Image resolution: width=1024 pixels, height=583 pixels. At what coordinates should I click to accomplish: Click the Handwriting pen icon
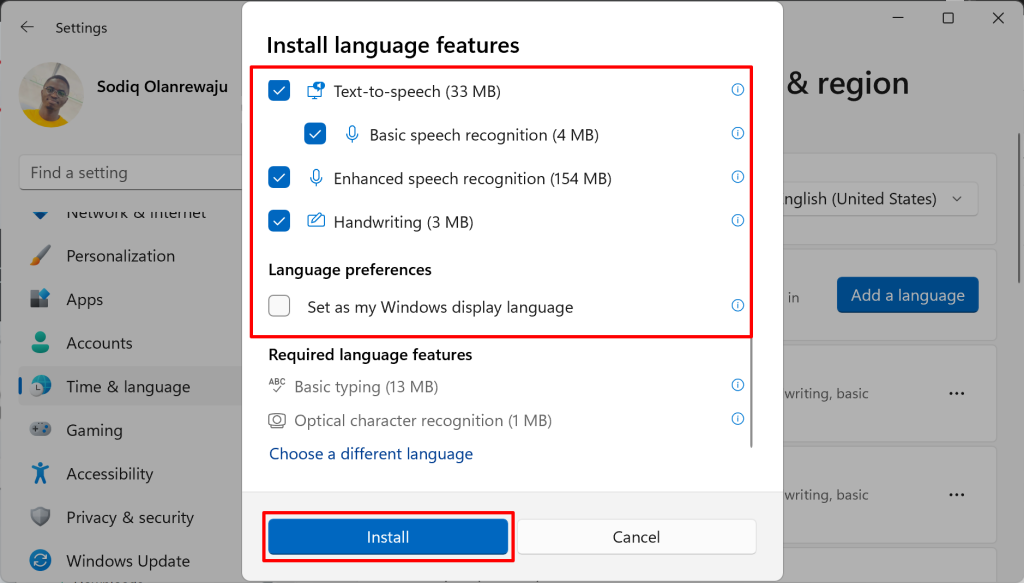point(315,221)
